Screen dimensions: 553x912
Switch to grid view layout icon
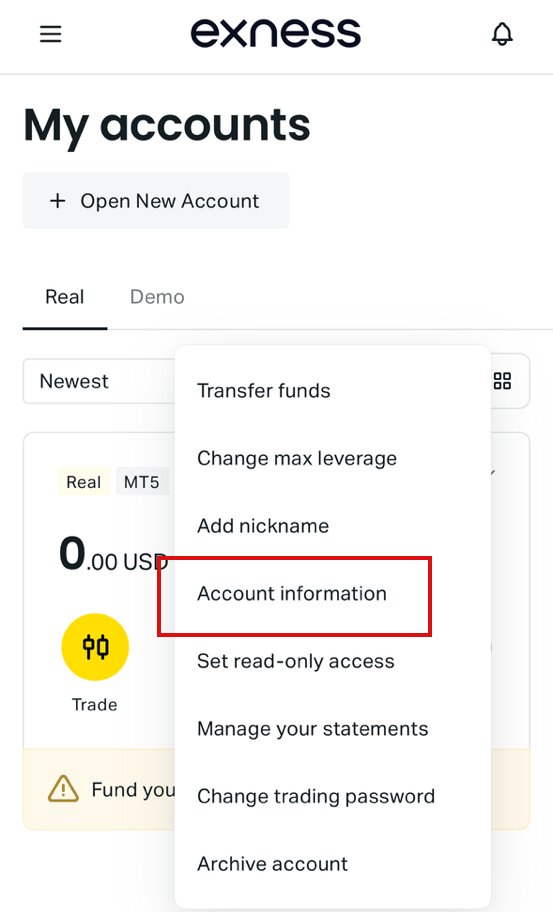coord(502,381)
